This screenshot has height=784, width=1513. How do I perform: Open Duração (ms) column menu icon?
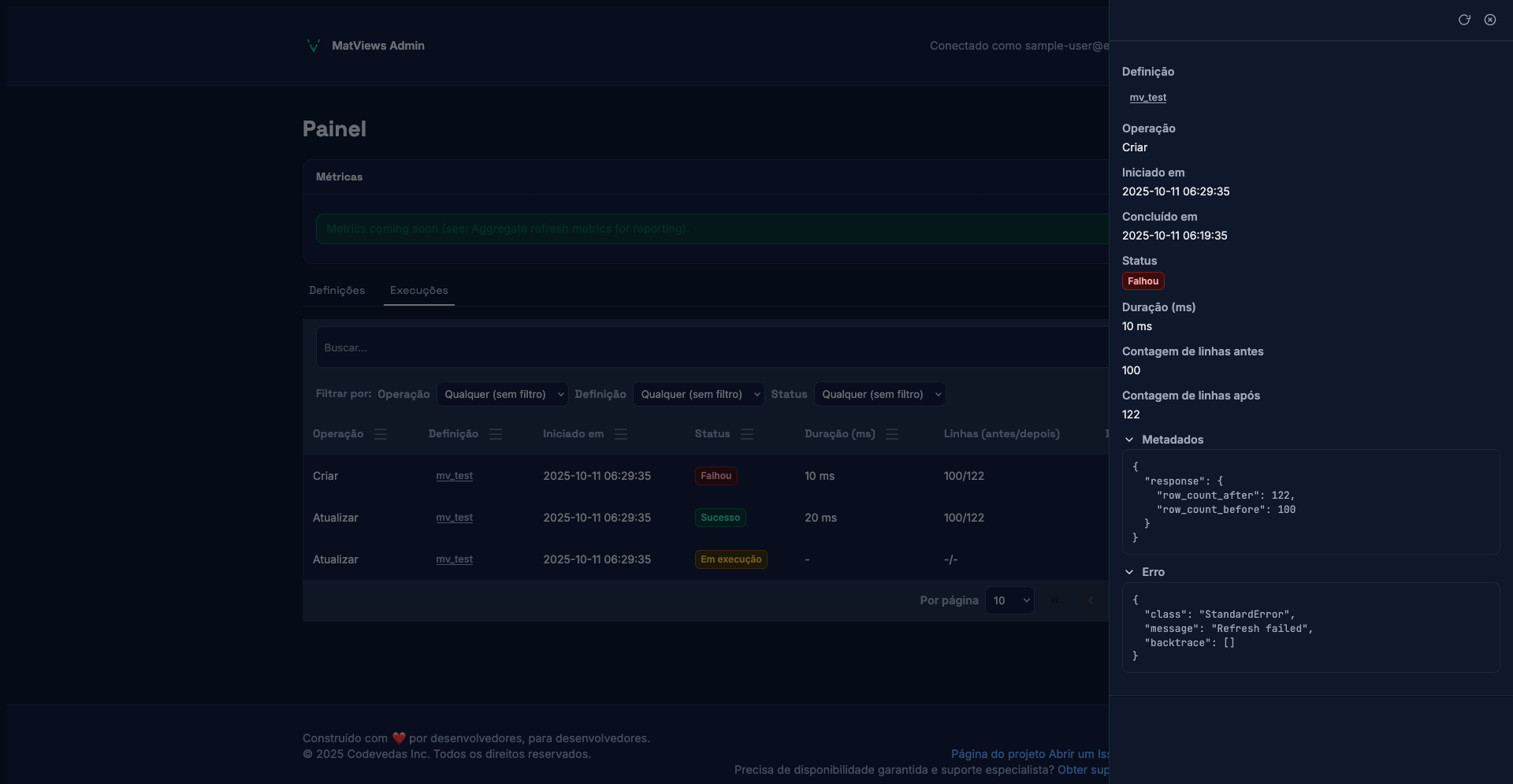[892, 434]
